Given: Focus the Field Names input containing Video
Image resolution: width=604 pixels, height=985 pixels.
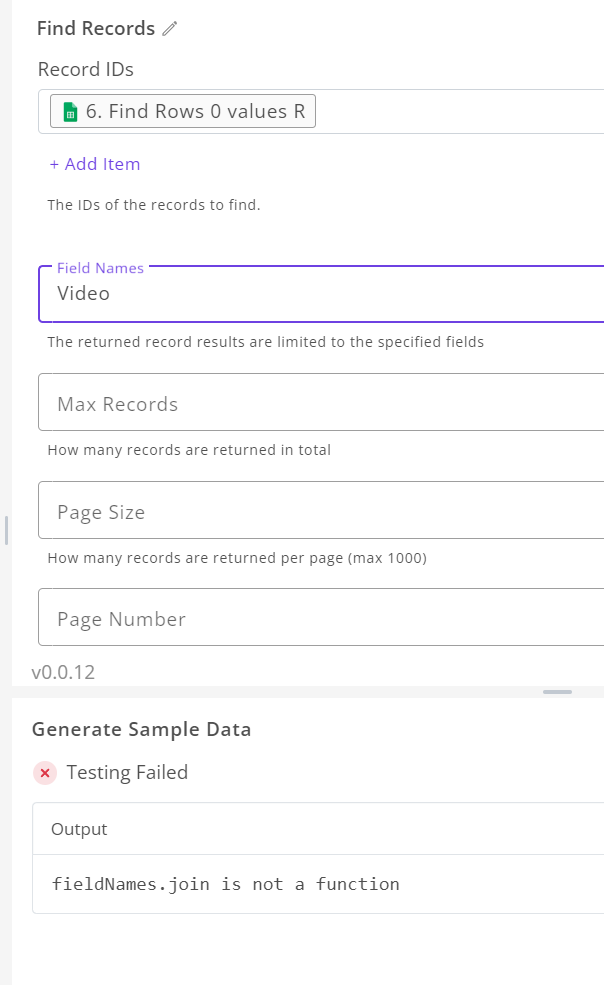Looking at the screenshot, I should (x=321, y=294).
